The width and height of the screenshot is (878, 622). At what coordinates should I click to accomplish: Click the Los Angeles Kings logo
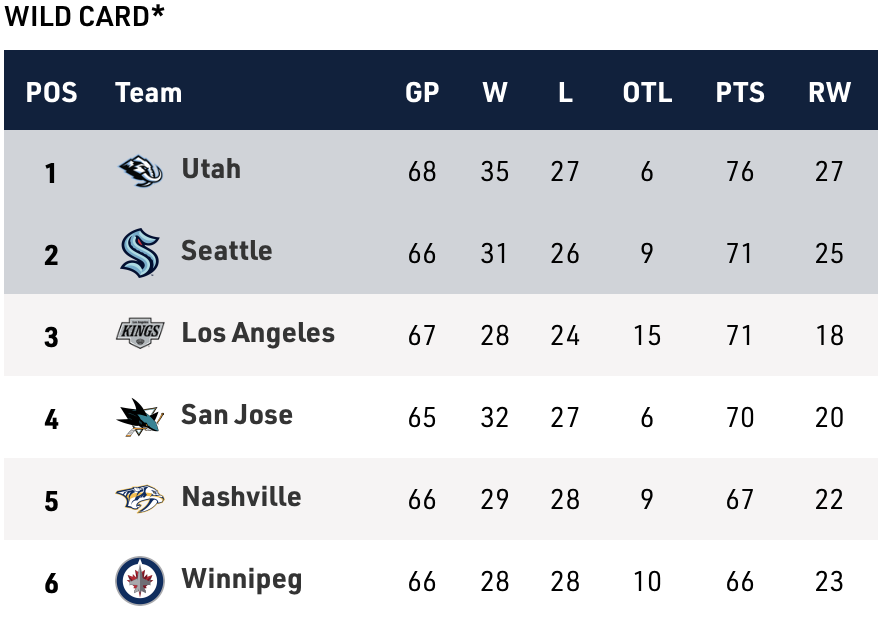pyautogui.click(x=140, y=334)
